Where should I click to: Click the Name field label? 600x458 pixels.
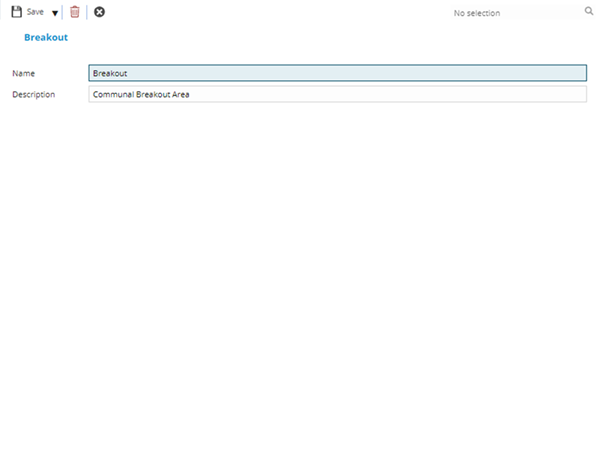[23, 73]
